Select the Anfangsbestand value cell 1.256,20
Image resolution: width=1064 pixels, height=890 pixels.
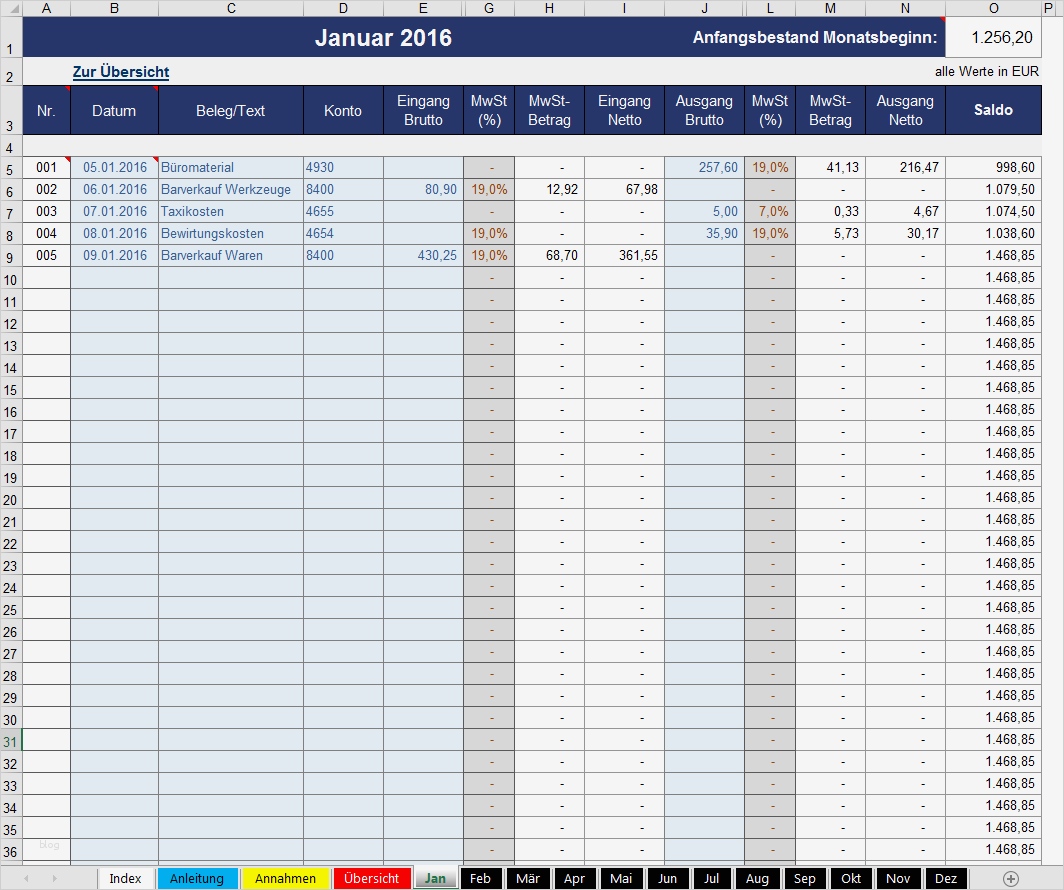(x=994, y=36)
